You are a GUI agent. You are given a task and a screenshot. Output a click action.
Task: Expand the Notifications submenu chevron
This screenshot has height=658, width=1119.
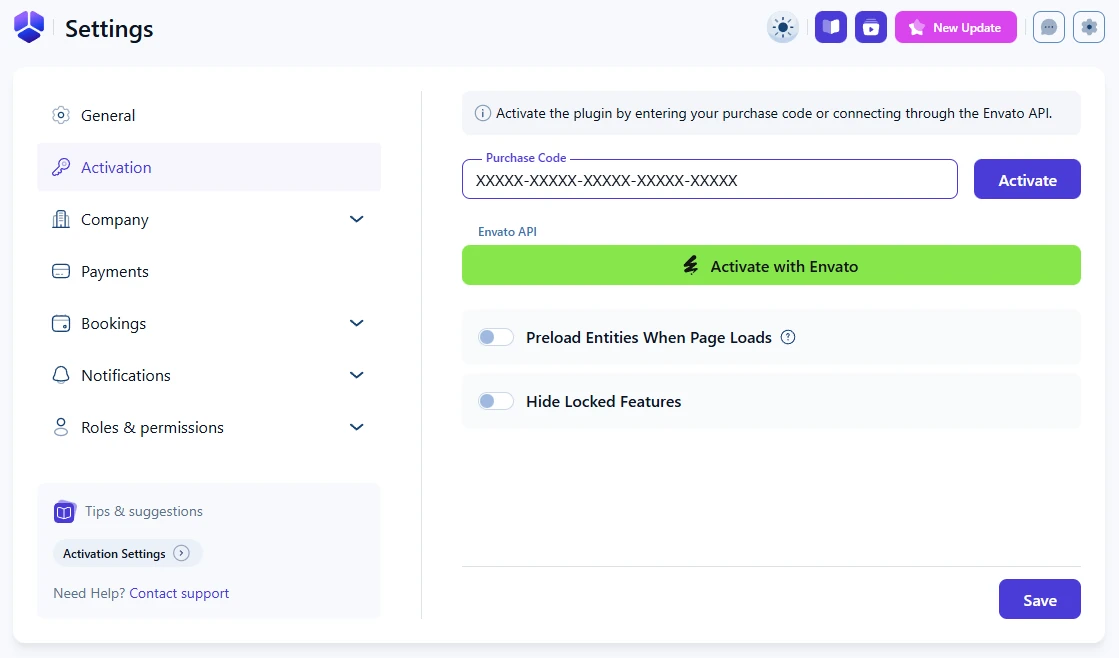point(356,375)
